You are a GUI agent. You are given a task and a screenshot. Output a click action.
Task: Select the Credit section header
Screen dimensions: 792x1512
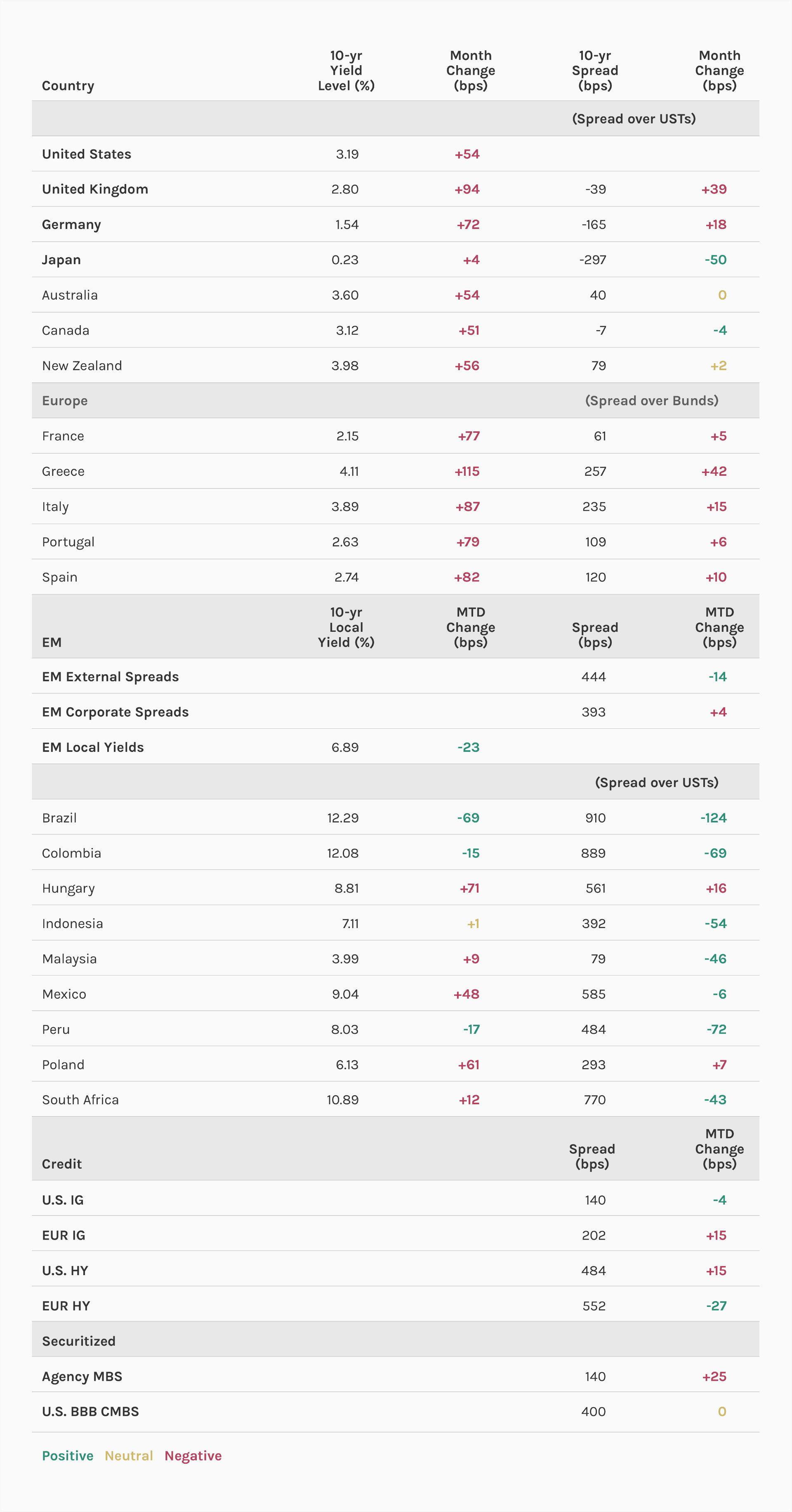(x=61, y=1164)
